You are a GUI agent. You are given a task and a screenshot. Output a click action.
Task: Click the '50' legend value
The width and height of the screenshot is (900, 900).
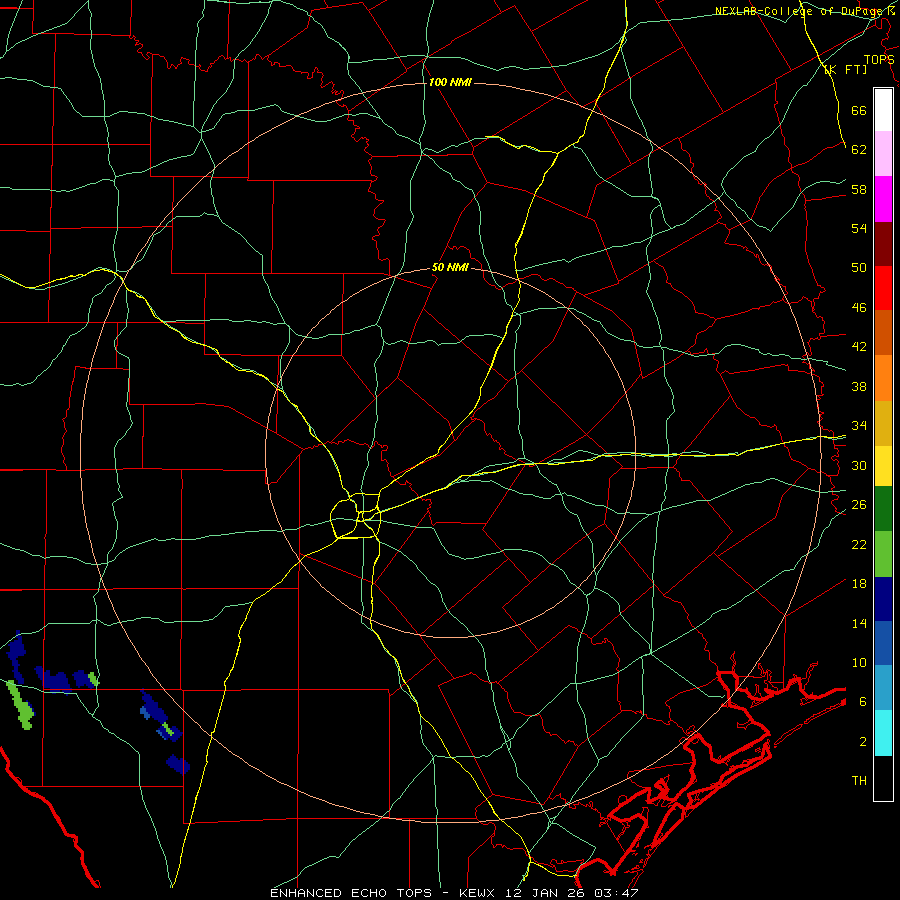pos(859,267)
